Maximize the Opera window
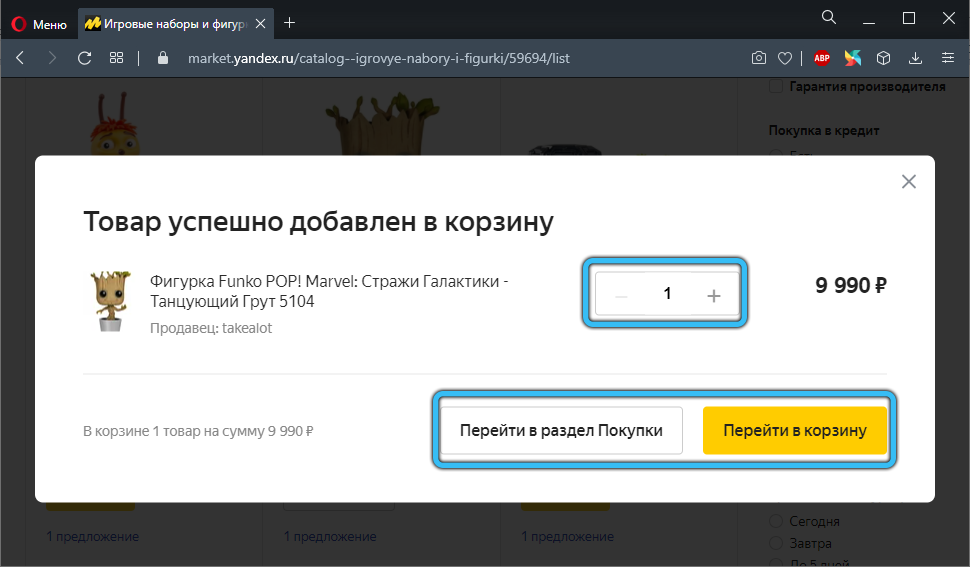 [909, 18]
